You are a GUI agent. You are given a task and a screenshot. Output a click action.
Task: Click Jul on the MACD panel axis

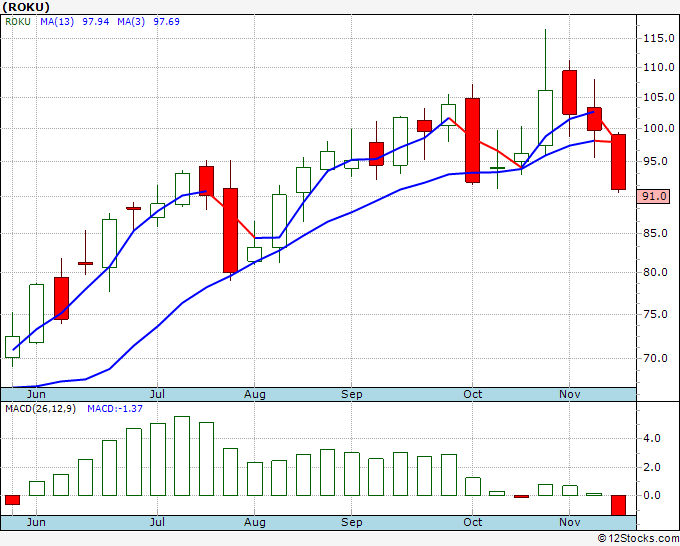(157, 522)
